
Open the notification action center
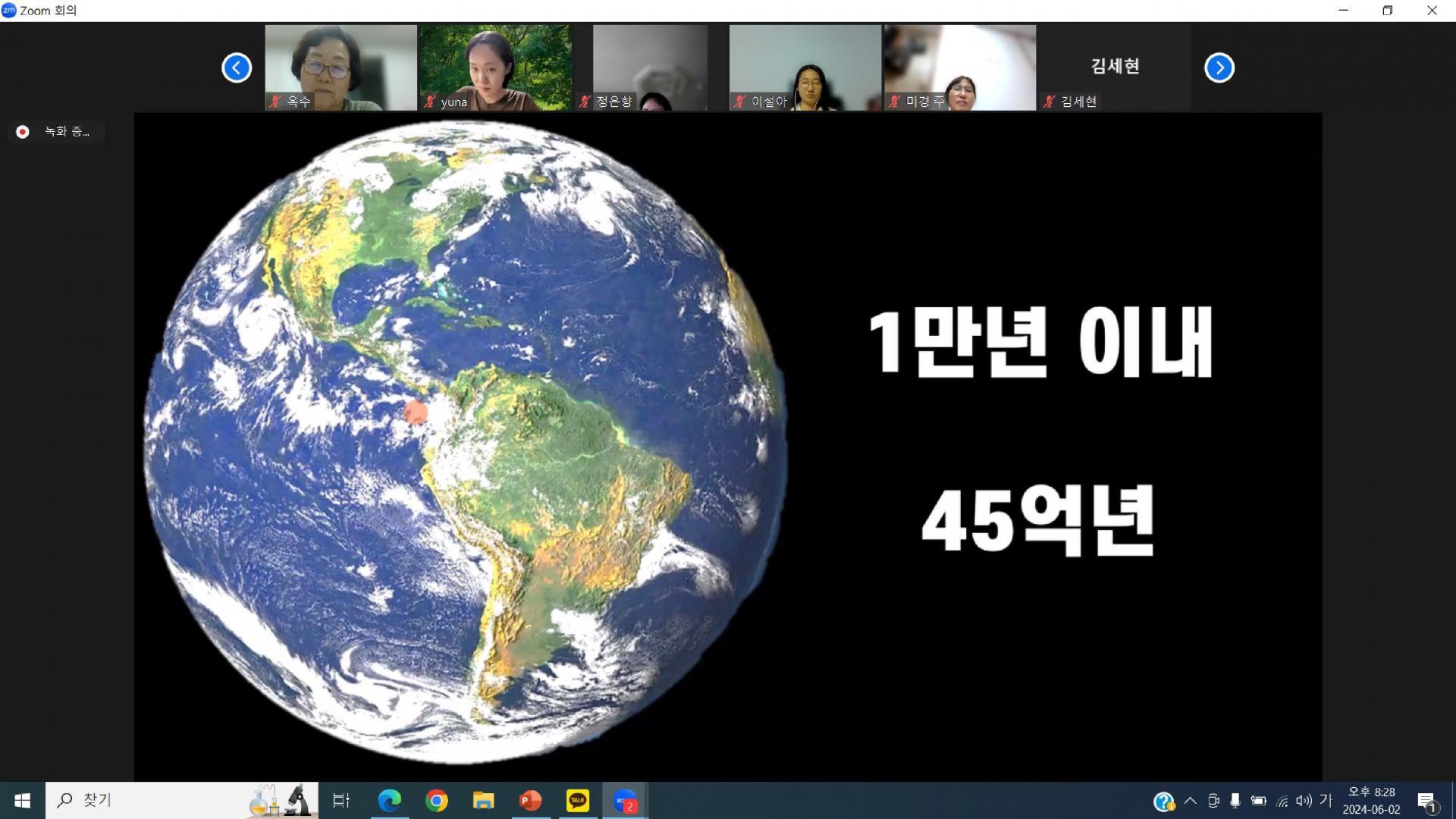click(x=1426, y=801)
